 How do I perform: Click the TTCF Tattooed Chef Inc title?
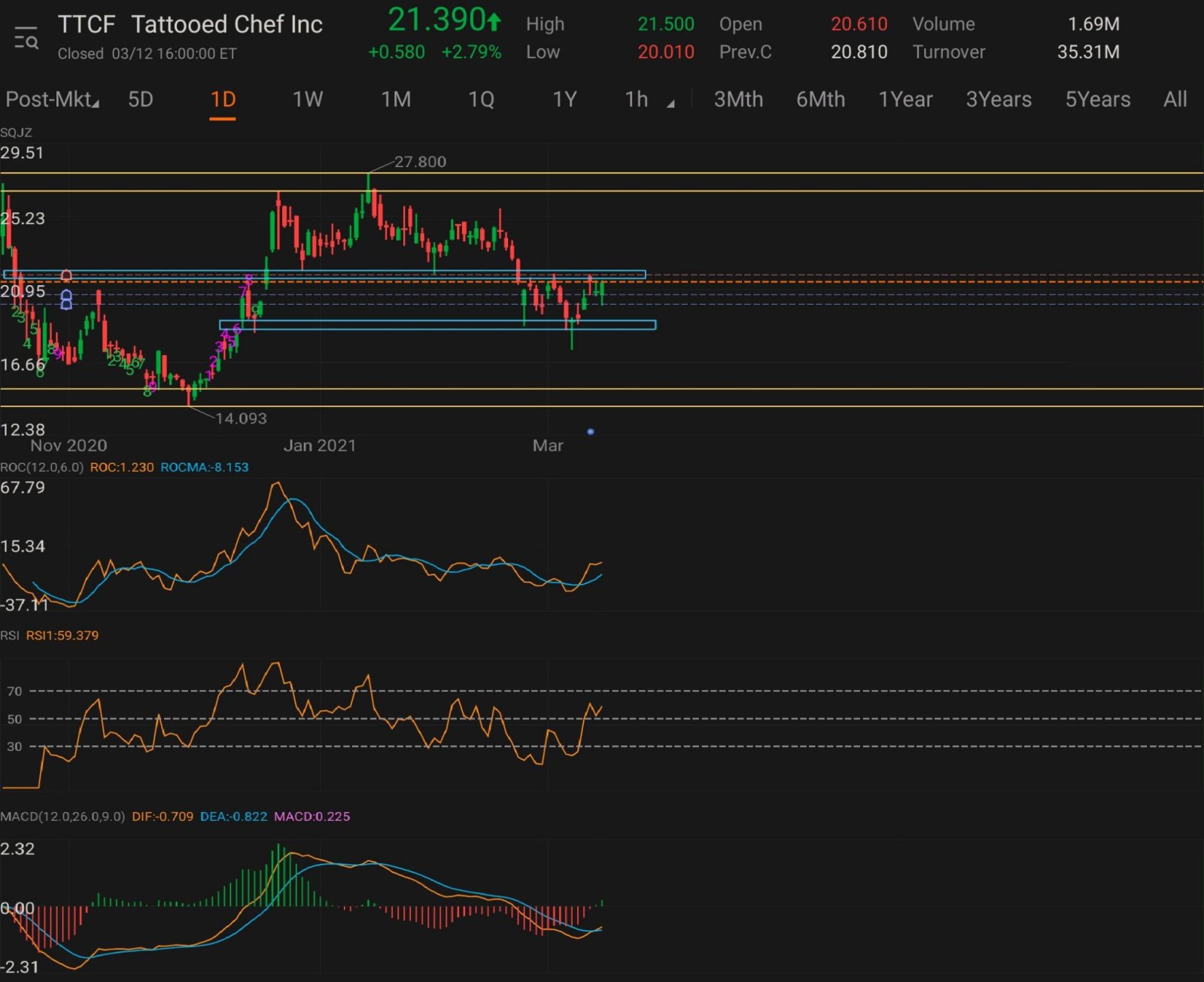point(190,24)
